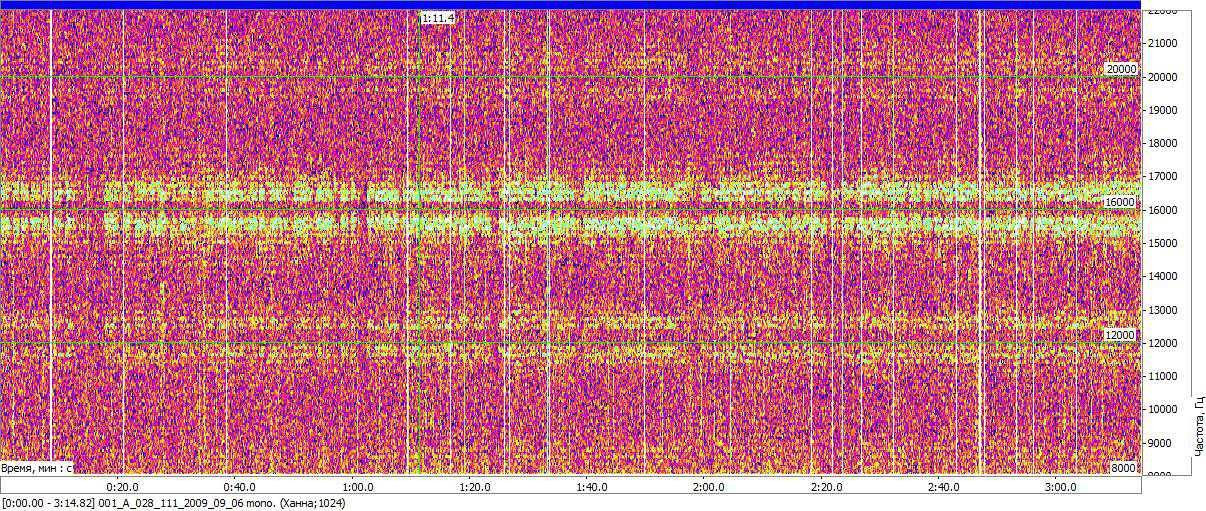The height and width of the screenshot is (511, 1206).
Task: Jump to 3:00.0 on the time axis
Action: pos(1060,487)
